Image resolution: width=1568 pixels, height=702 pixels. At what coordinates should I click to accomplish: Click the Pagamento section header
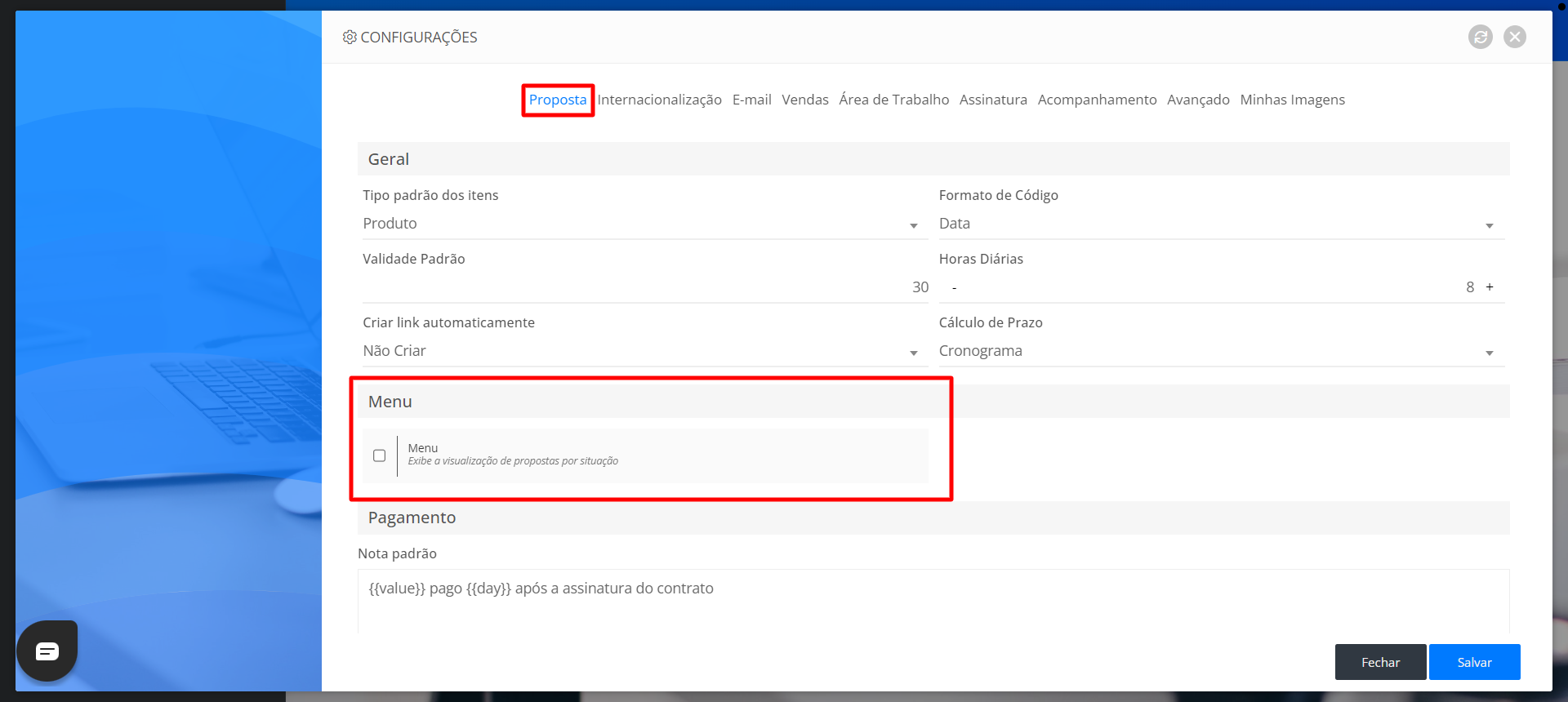(x=933, y=518)
